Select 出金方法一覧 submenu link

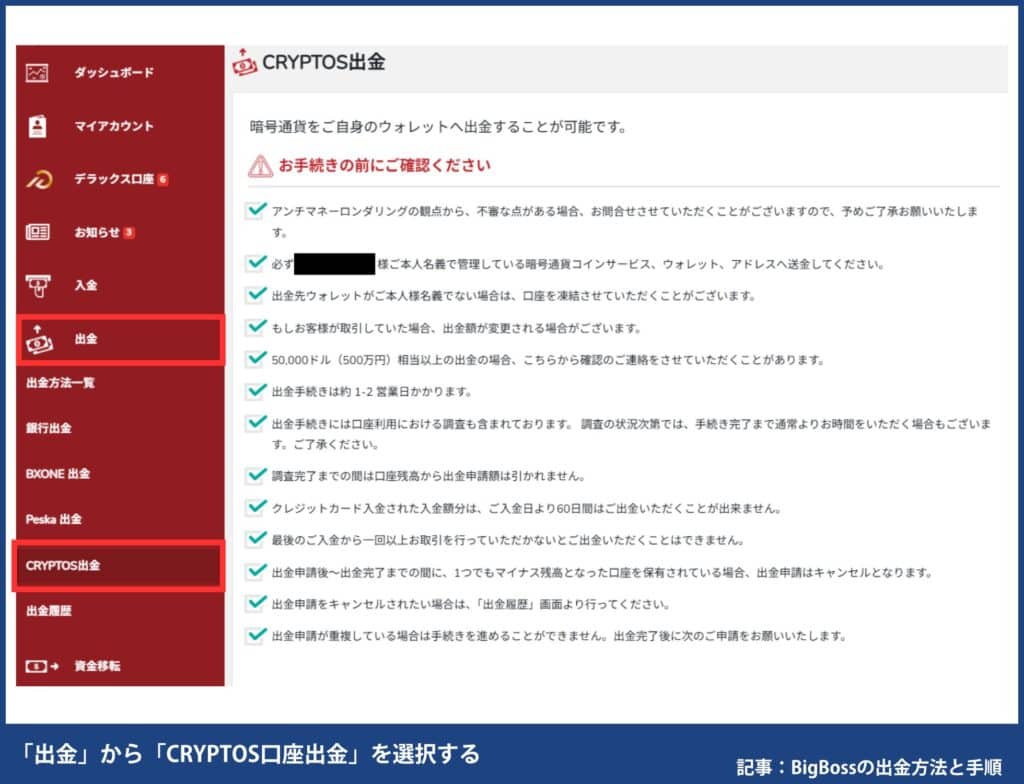click(60, 383)
